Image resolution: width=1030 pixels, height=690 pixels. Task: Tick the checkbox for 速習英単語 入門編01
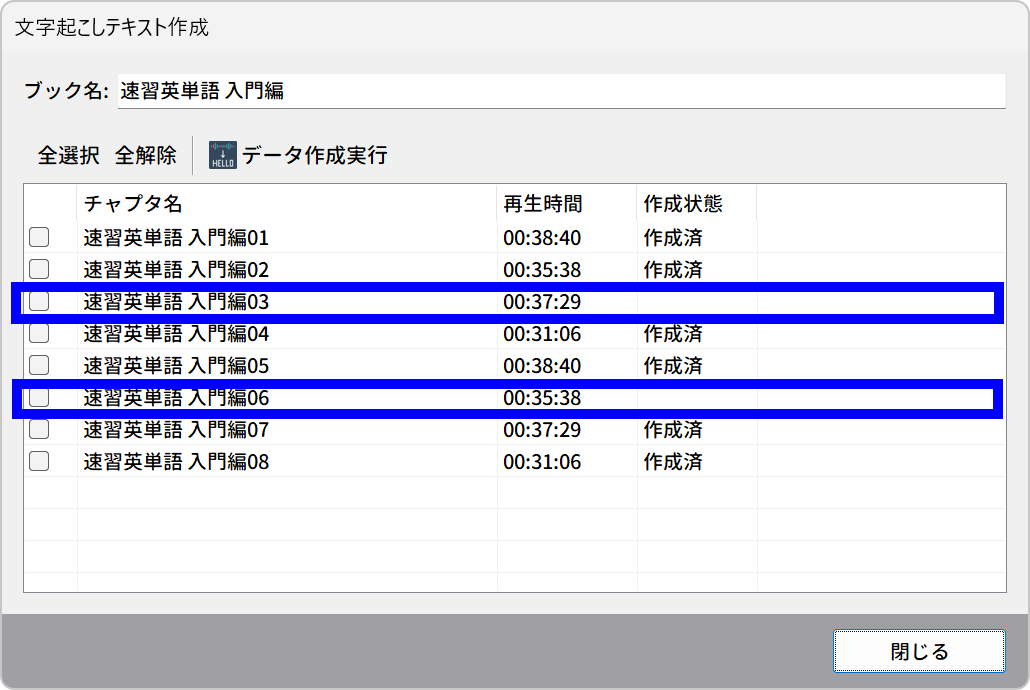pyautogui.click(x=39, y=237)
